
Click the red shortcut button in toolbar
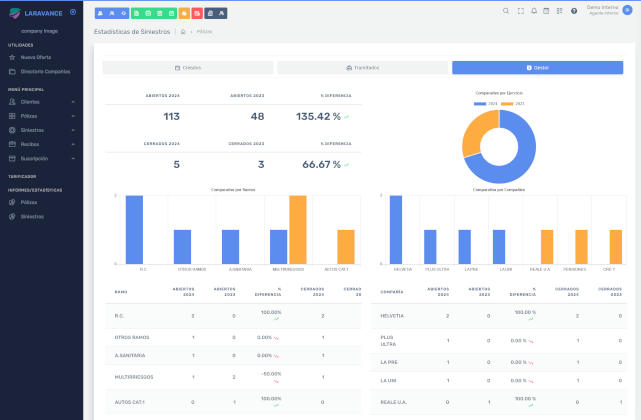click(197, 10)
